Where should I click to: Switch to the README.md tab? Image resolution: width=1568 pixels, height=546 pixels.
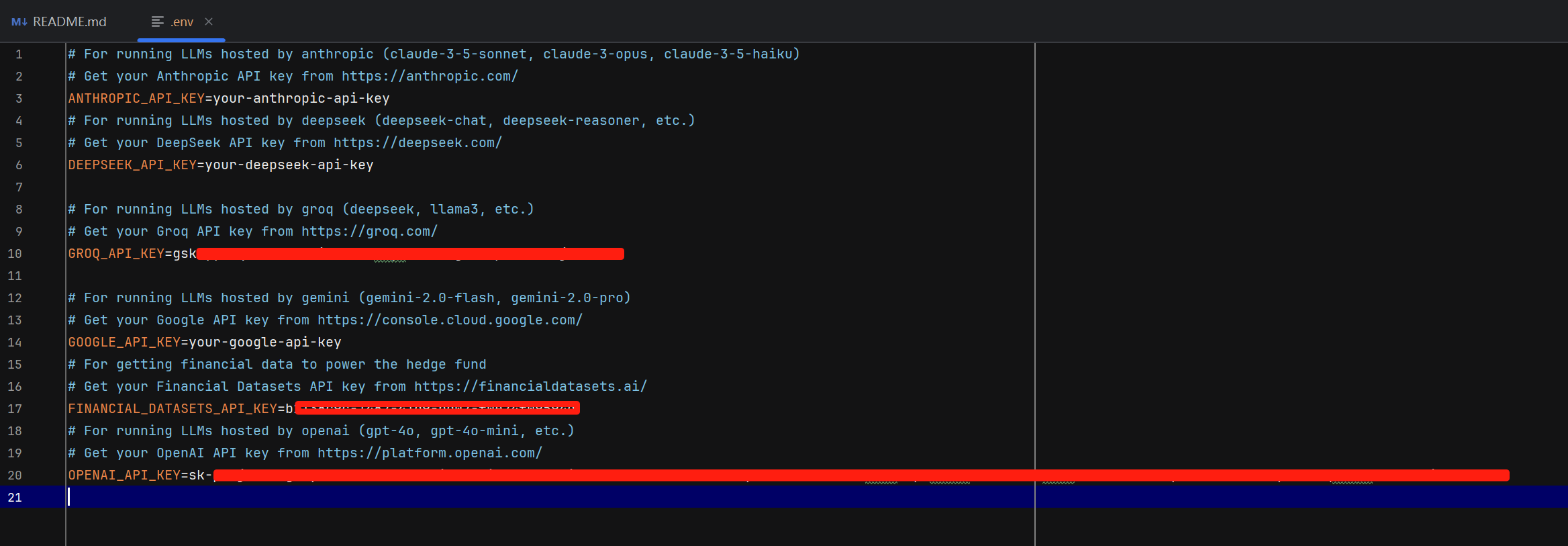59,21
